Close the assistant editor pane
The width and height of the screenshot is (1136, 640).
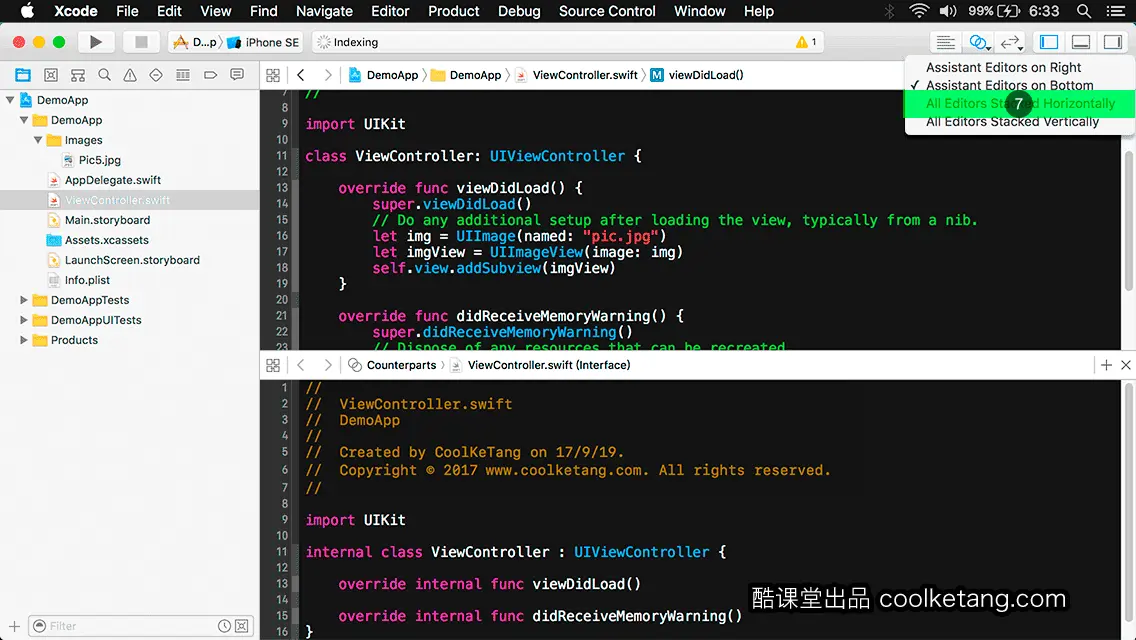pyautogui.click(x=1126, y=365)
